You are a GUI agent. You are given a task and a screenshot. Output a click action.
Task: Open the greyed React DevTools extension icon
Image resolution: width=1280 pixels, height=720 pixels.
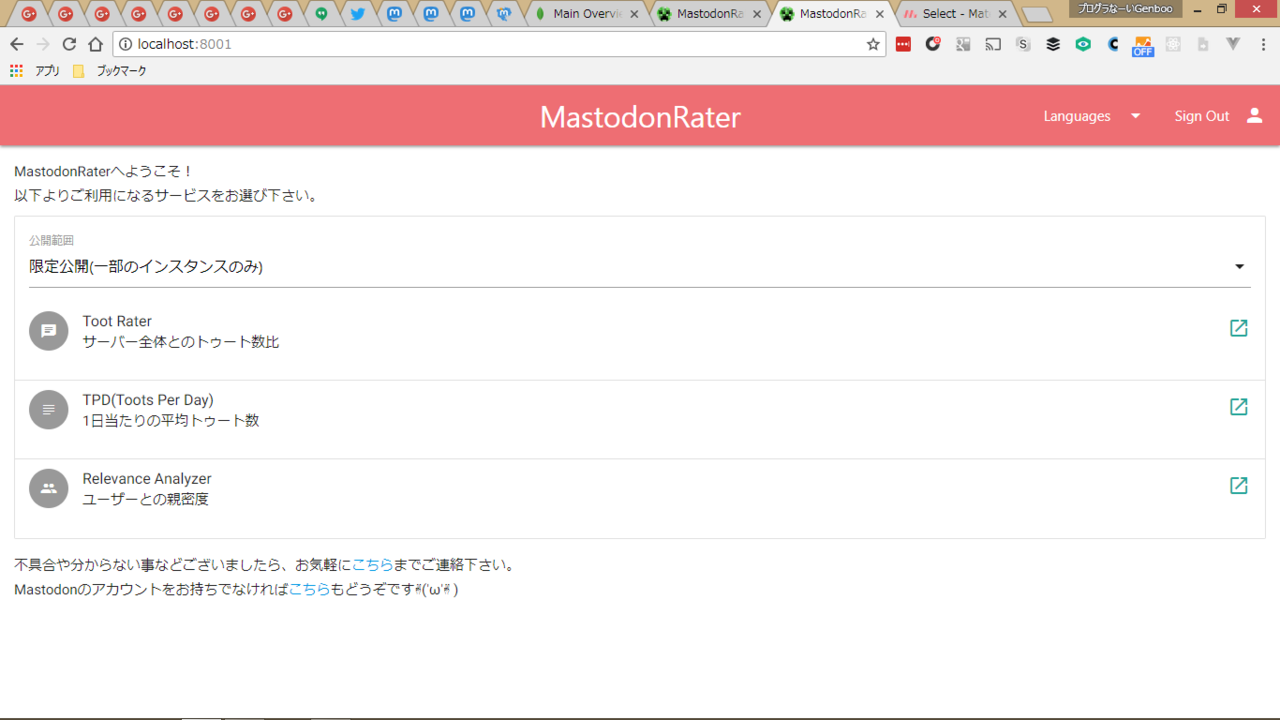[x=1173, y=44]
